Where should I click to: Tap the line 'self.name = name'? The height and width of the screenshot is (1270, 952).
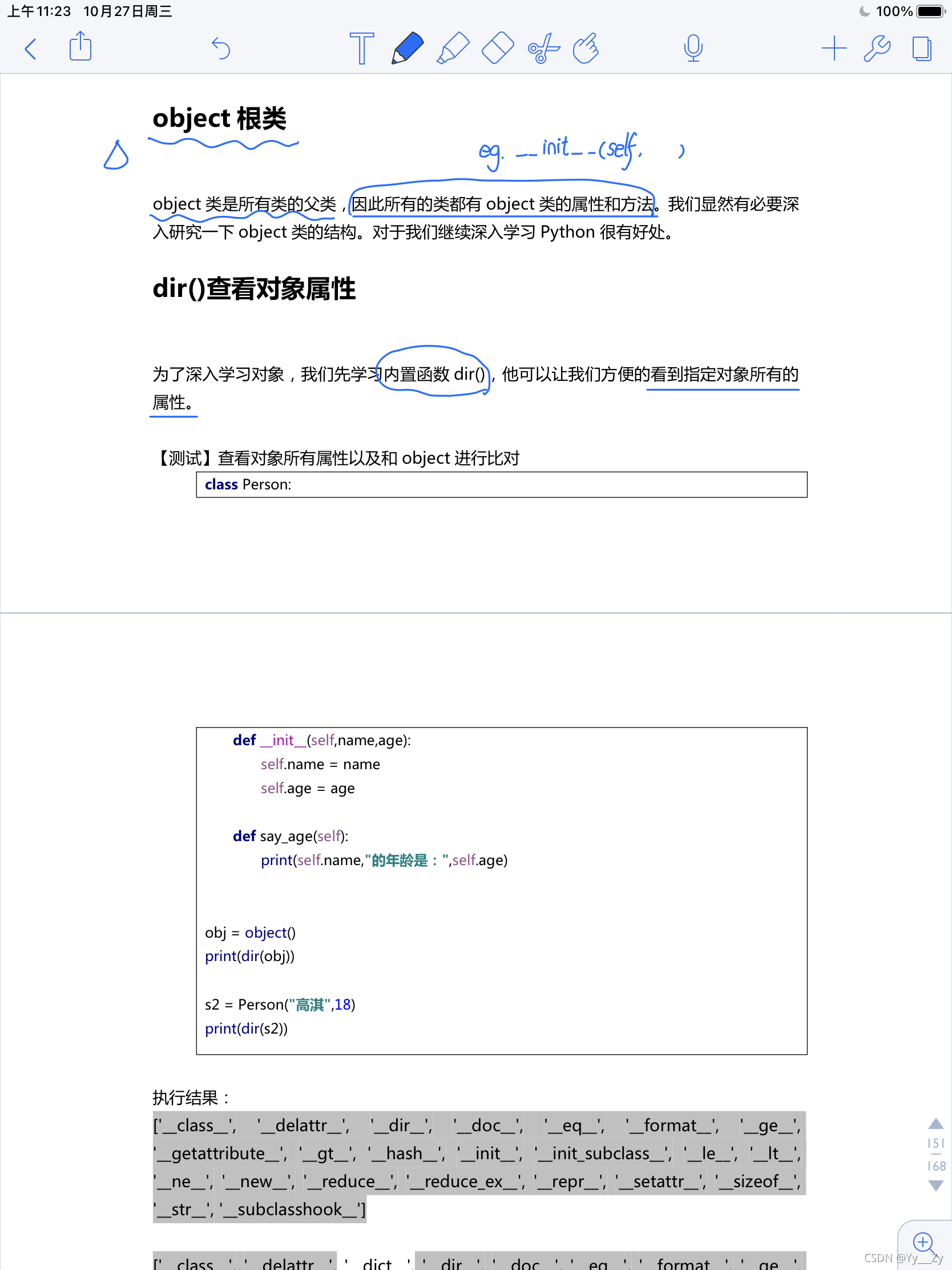coord(320,764)
